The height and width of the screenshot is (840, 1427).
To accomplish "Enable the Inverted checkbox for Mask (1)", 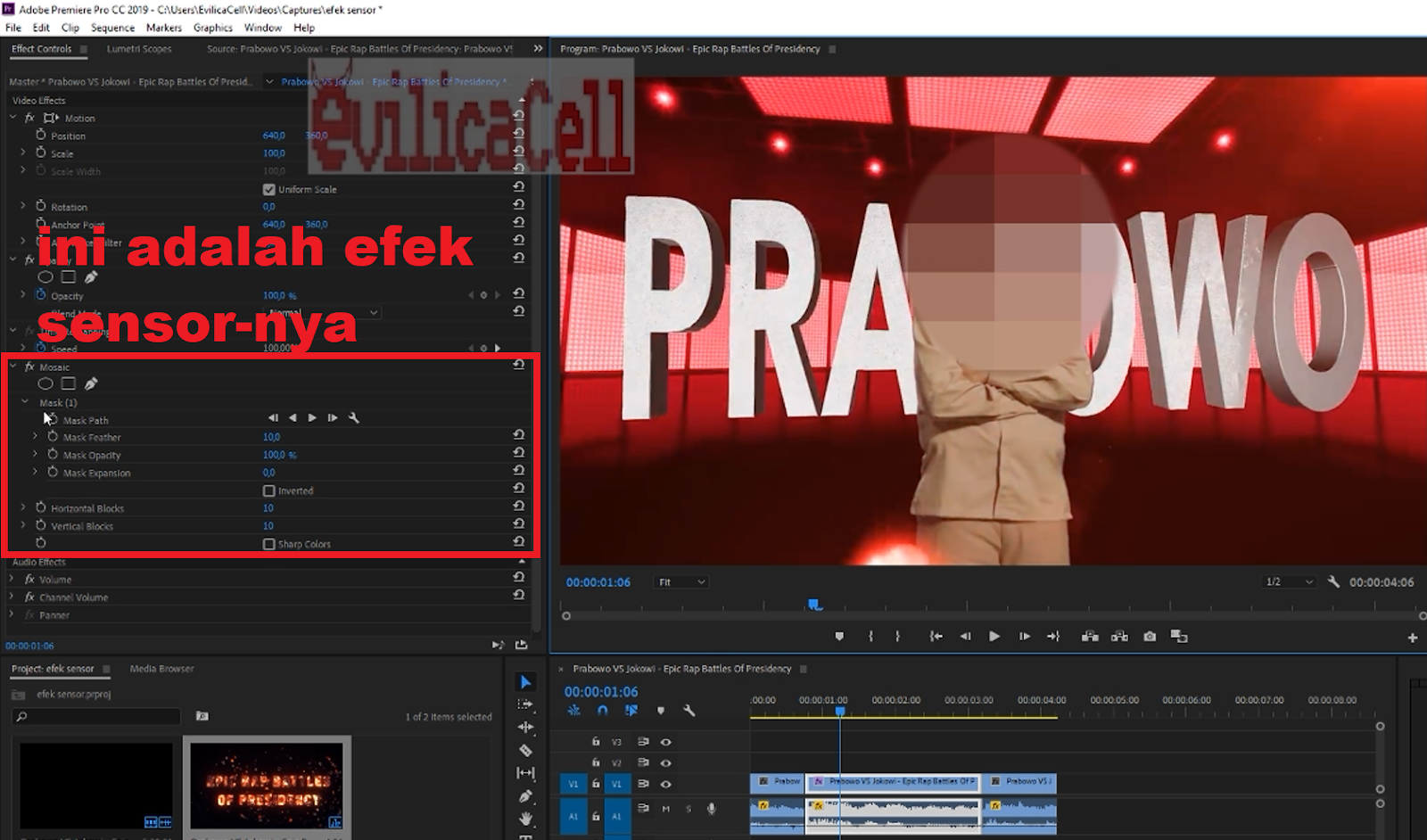I will pos(270,490).
